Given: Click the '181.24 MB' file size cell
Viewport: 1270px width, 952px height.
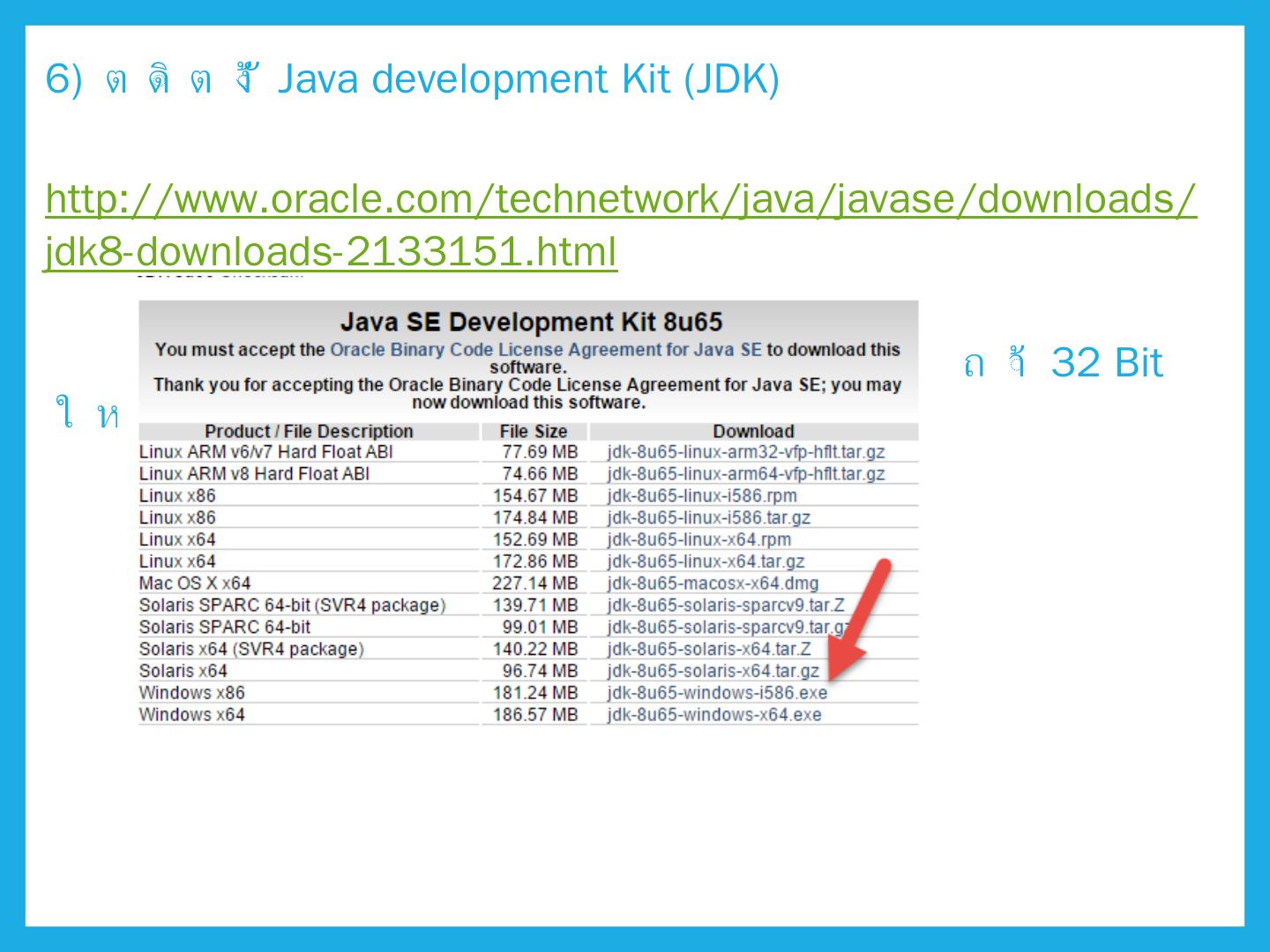Looking at the screenshot, I should point(534,693).
